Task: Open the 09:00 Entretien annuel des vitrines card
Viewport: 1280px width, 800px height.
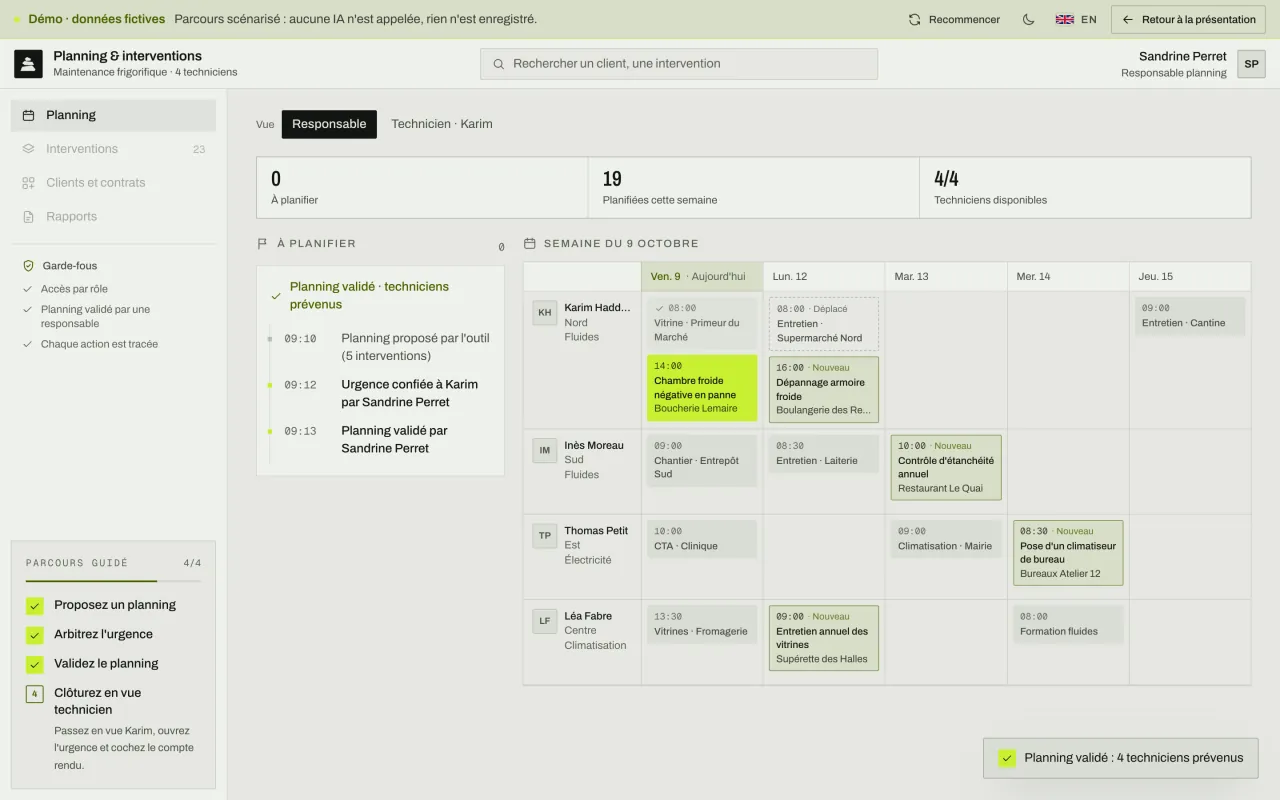Action: coord(824,638)
